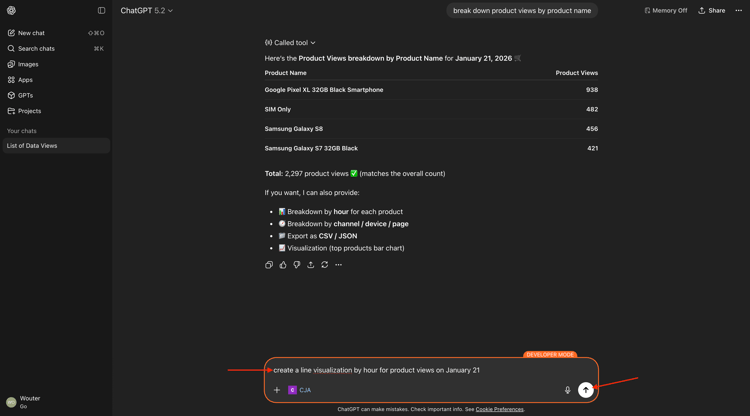The image size is (750, 416).
Task: Open the List of Data Views chat
Action: 56,145
